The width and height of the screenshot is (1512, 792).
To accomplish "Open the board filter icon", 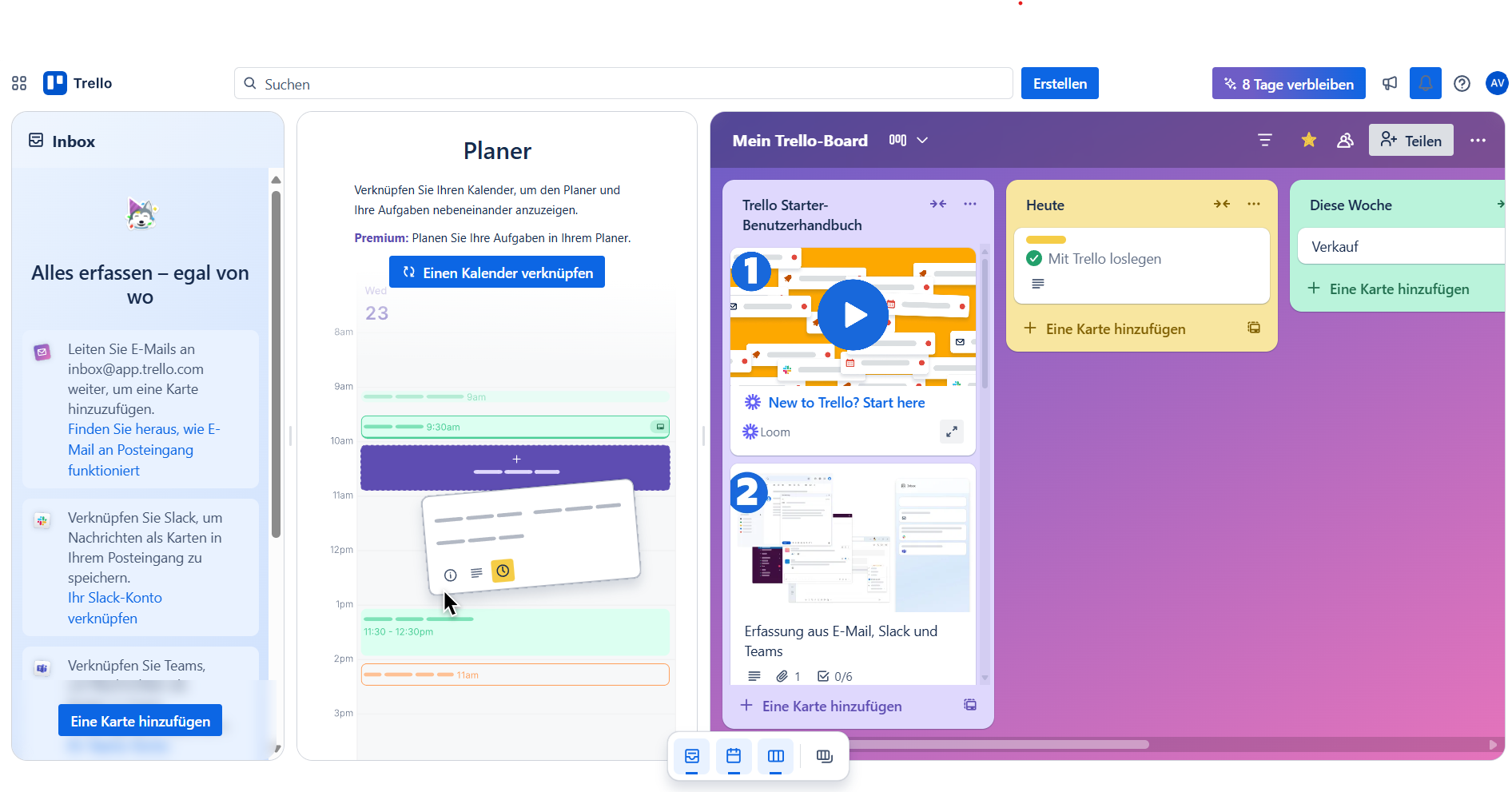I will pyautogui.click(x=1265, y=140).
